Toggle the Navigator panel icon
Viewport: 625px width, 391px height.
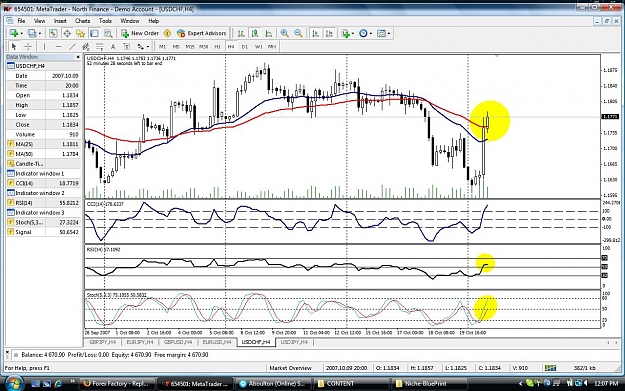tap(81, 33)
